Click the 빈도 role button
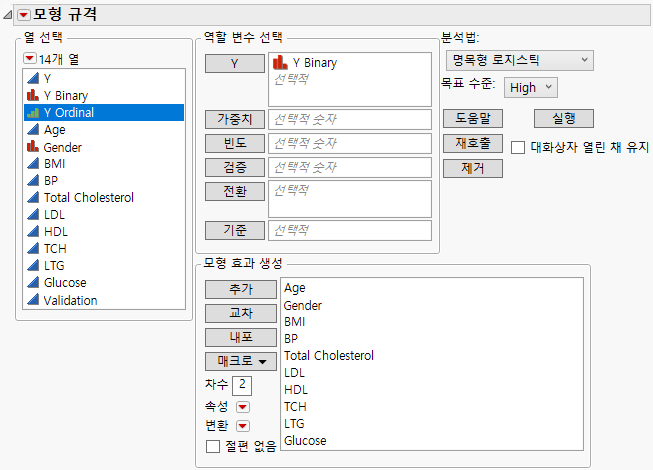 click(x=235, y=144)
